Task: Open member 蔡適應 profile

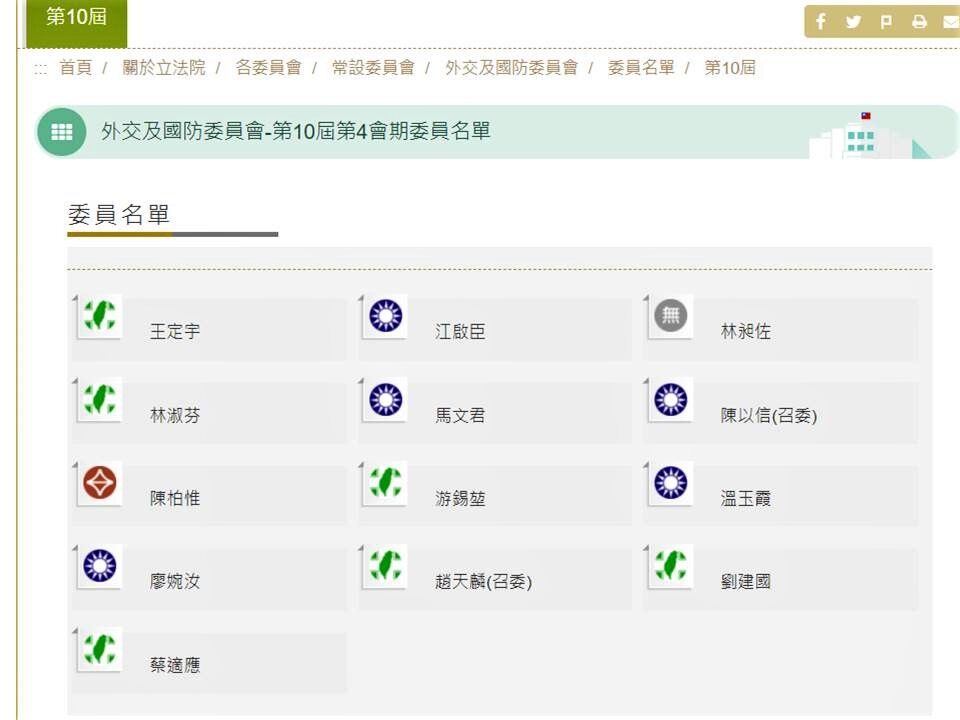Action: 174,665
